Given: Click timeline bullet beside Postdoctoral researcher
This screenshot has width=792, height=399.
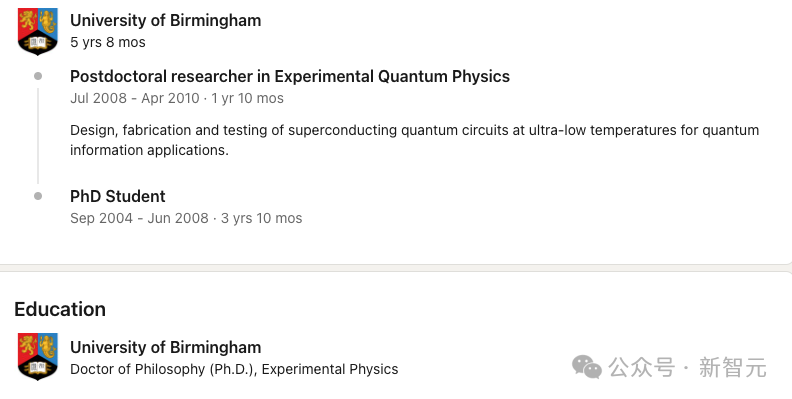Looking at the screenshot, I should pos(38,76).
